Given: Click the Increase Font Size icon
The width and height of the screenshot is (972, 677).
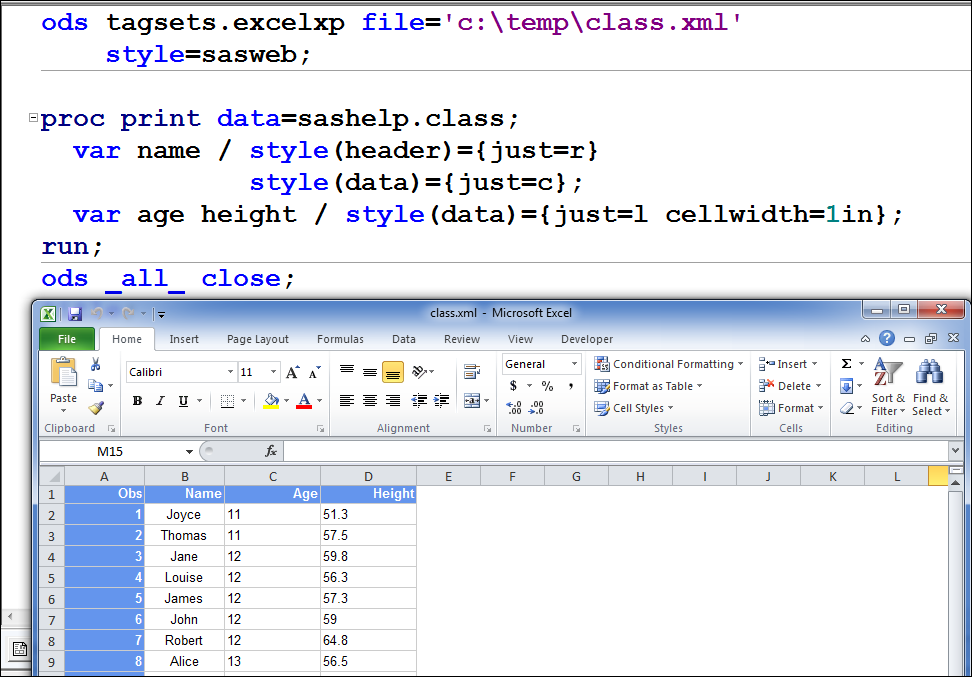Looking at the screenshot, I should pyautogui.click(x=292, y=373).
